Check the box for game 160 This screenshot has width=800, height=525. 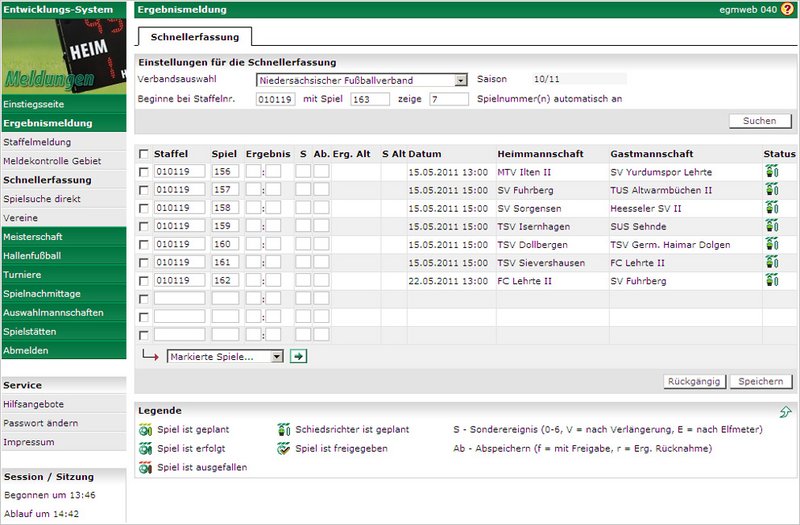(x=144, y=244)
